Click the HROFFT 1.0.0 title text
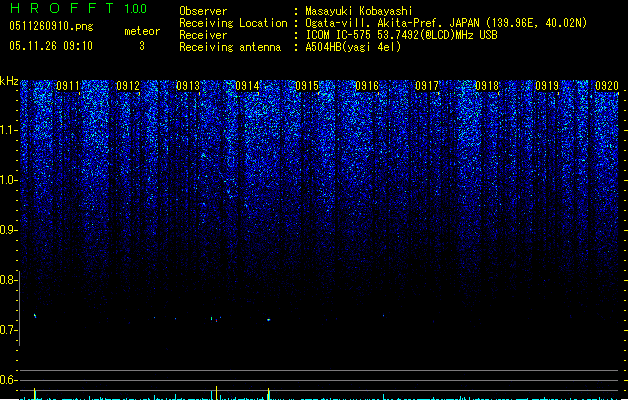Screen dimensions: 629x400 click(79, 8)
